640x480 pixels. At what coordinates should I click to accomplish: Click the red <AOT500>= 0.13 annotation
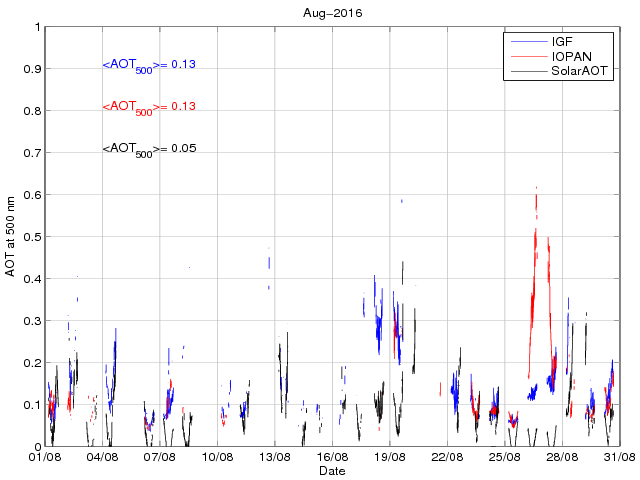[x=149, y=107]
